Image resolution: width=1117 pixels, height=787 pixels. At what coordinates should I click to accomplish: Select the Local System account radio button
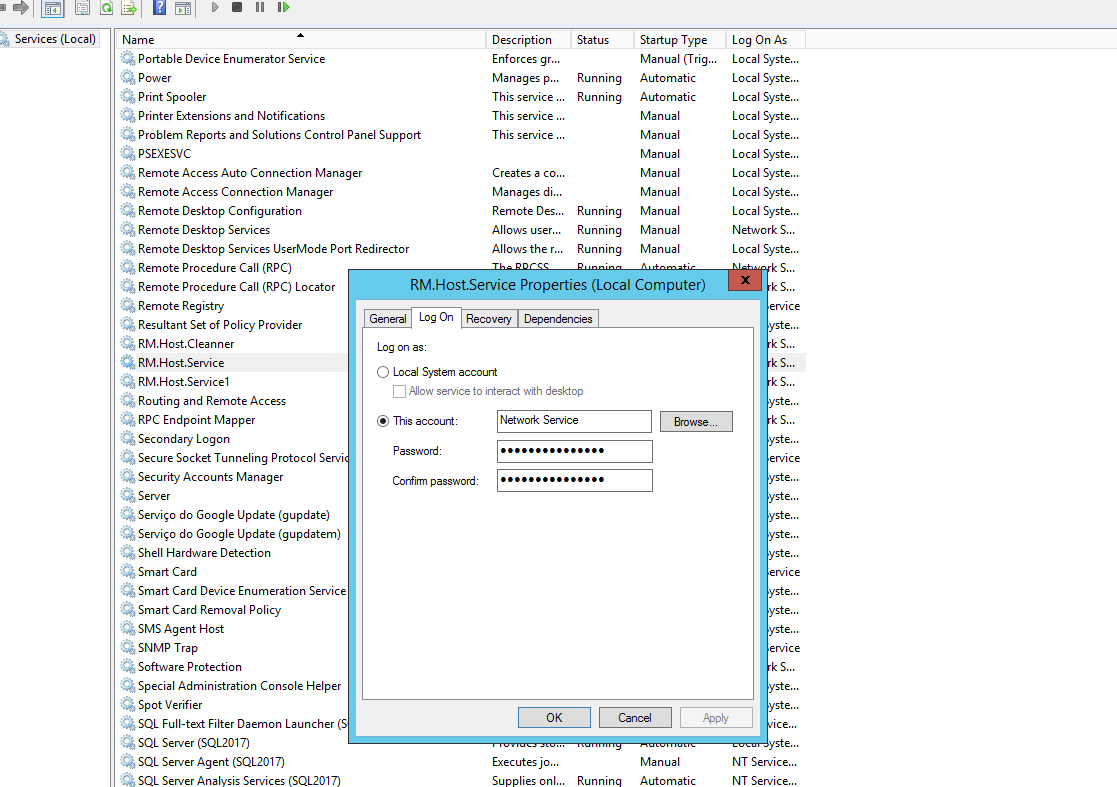coord(383,372)
